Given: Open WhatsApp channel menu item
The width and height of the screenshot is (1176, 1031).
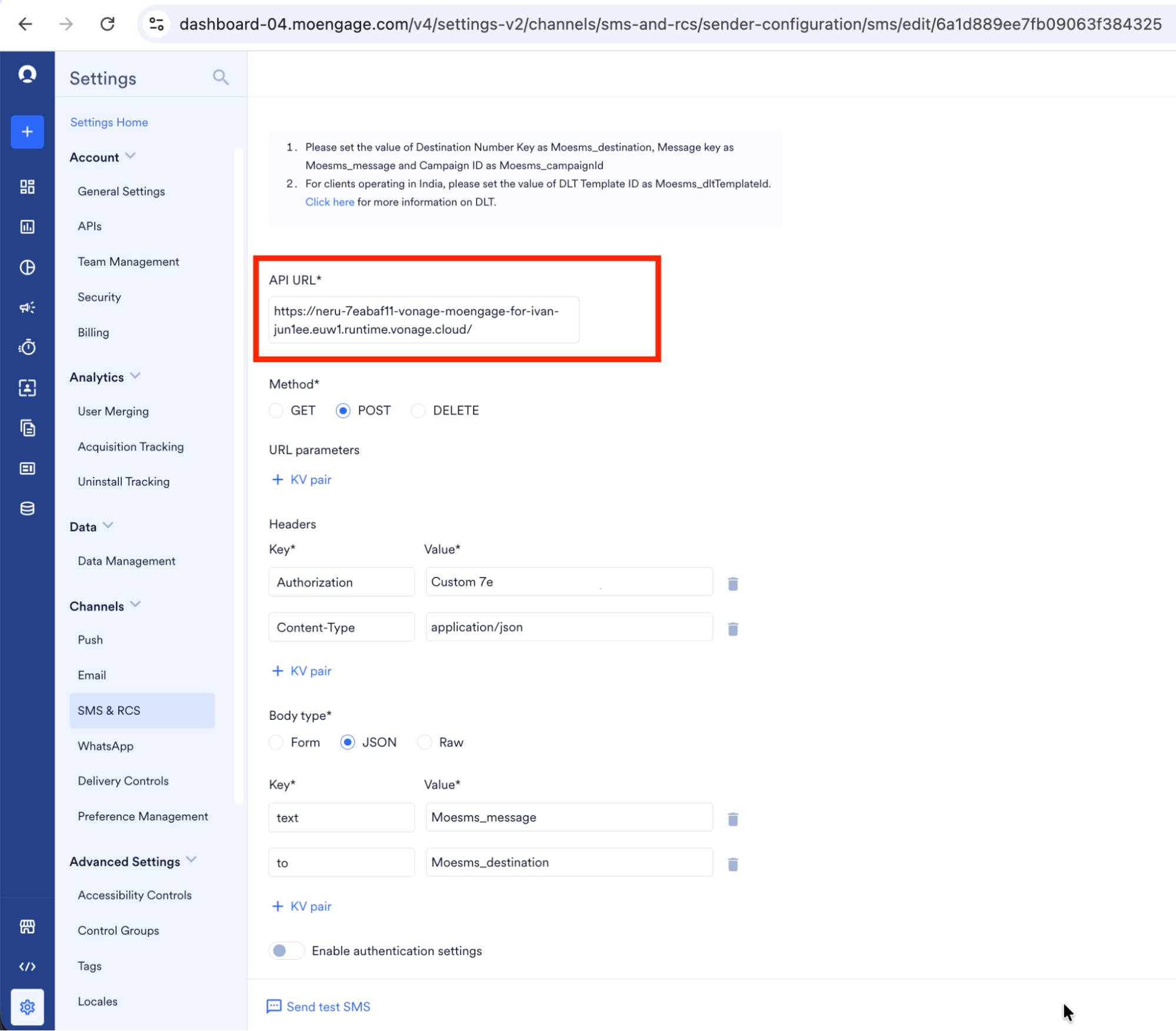Looking at the screenshot, I should (105, 746).
